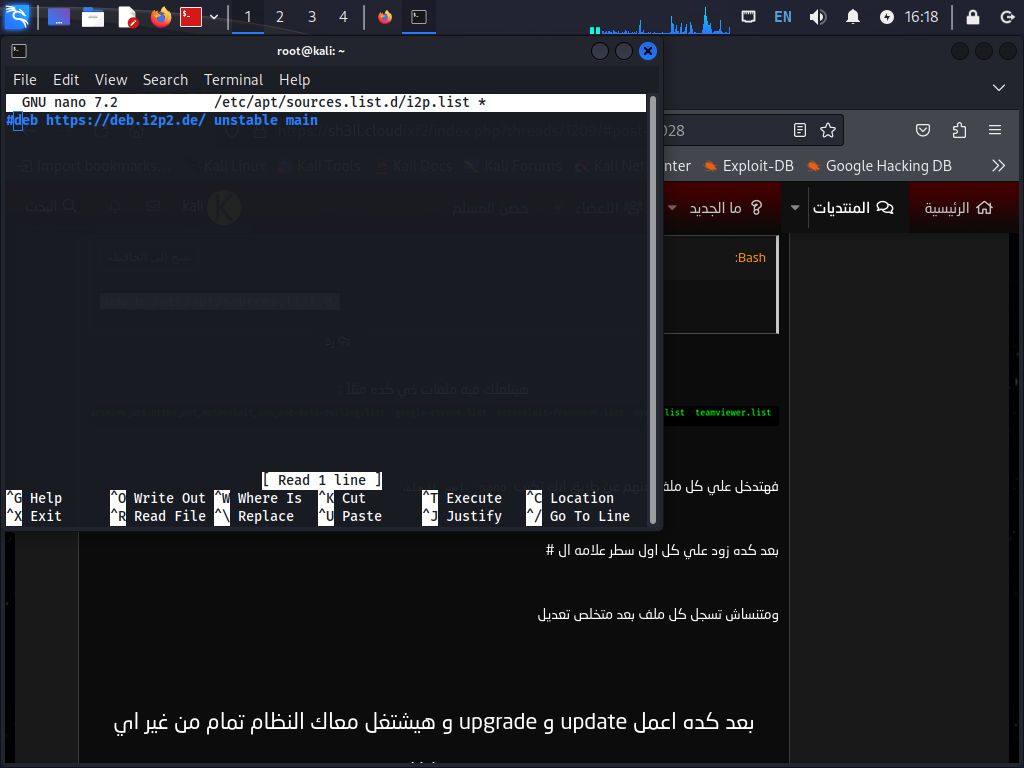The height and width of the screenshot is (768, 1024).
Task: Expand the ما الجديد dropdown arrow
Action: point(672,208)
